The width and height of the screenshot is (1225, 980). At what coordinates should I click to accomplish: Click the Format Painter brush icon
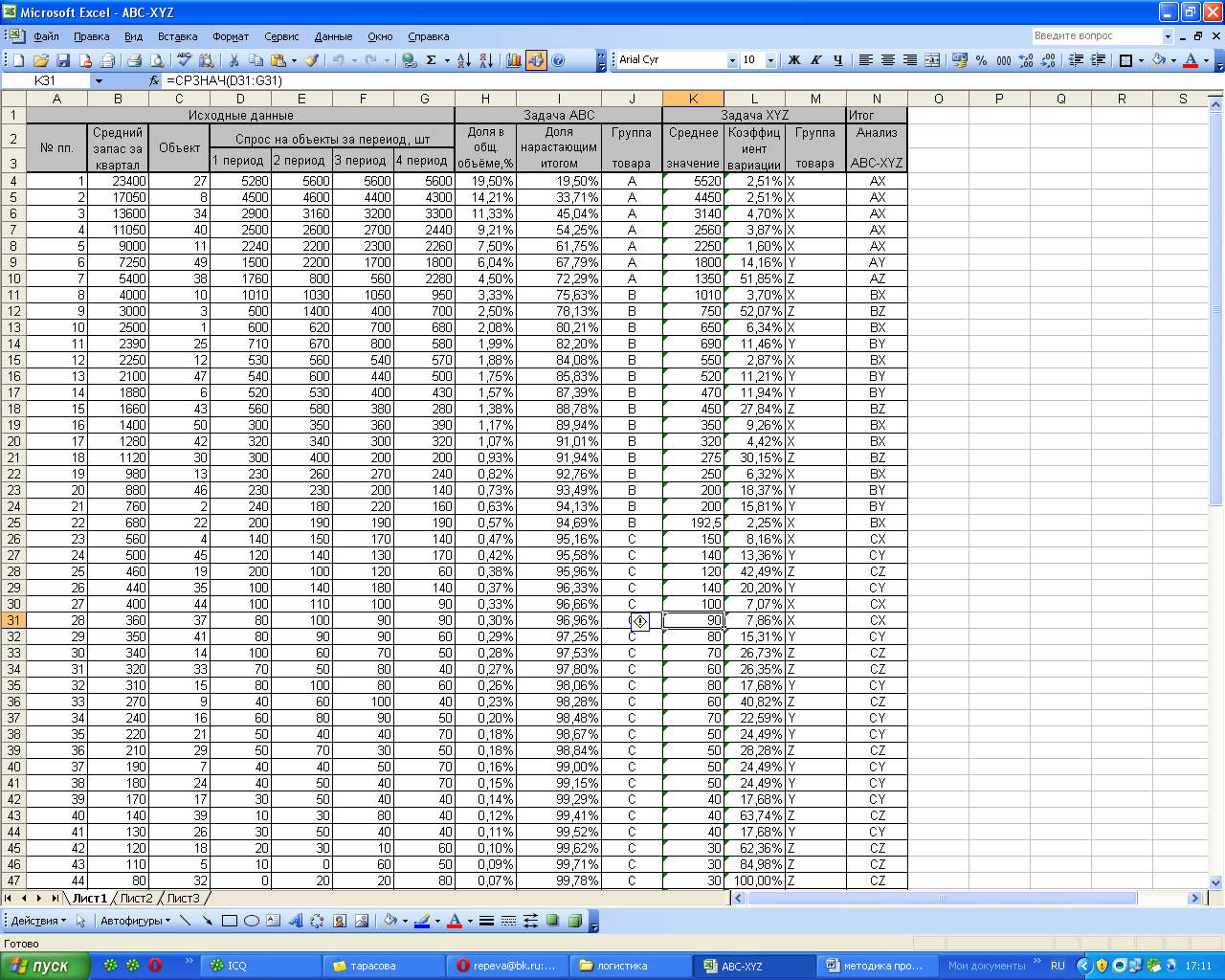click(x=311, y=60)
